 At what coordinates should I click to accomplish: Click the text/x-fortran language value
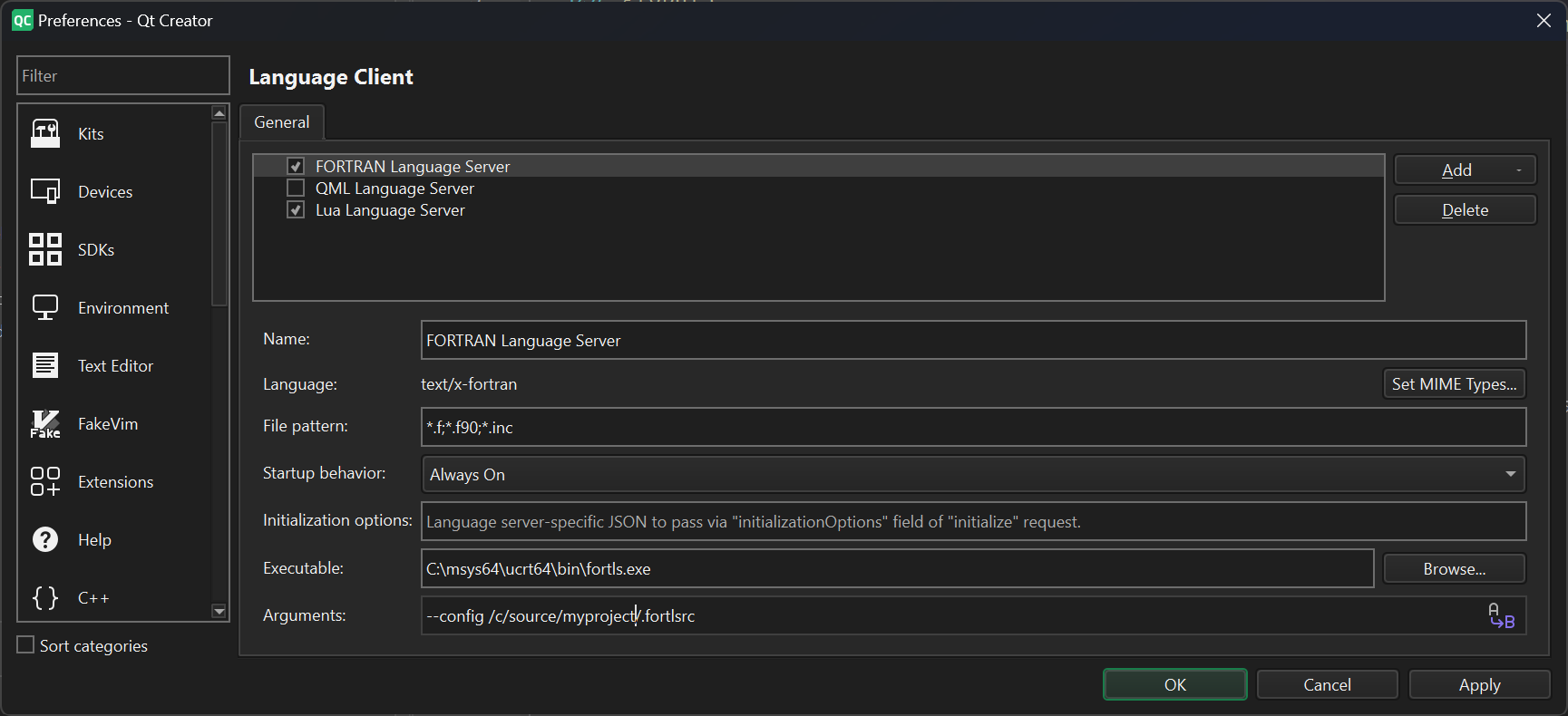coord(469,383)
